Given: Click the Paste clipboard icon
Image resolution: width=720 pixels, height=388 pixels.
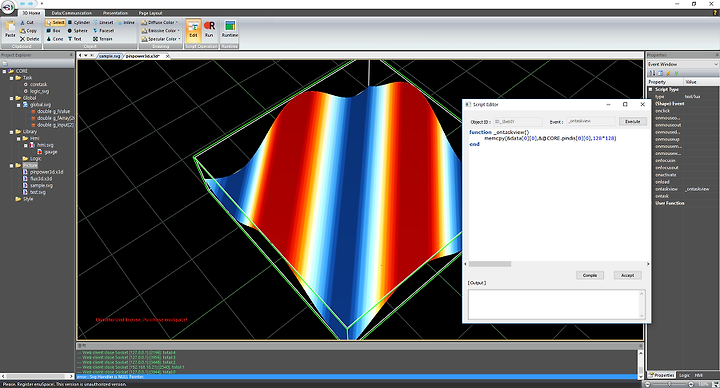Looking at the screenshot, I should click(x=10, y=29).
